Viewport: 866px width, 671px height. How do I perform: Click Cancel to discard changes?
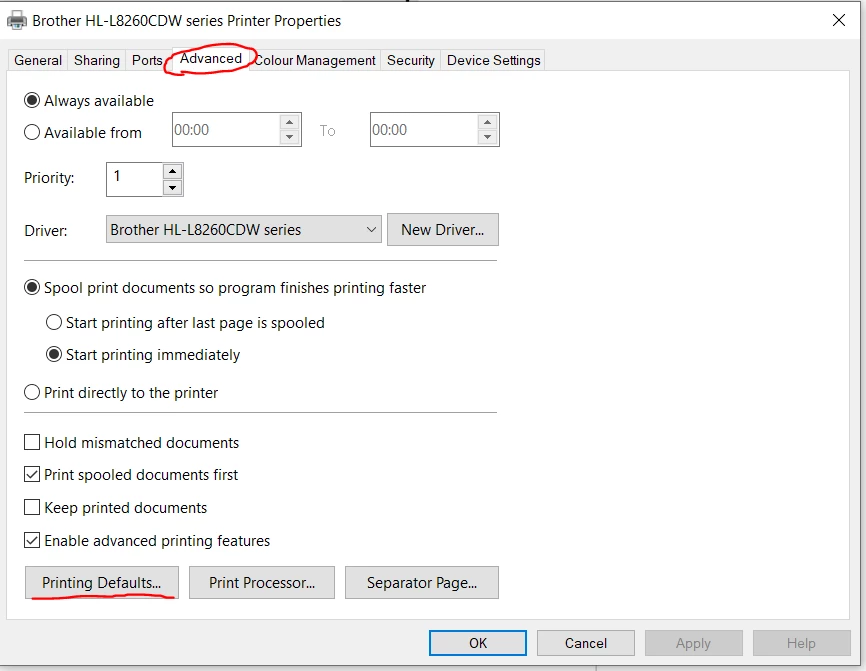point(585,643)
